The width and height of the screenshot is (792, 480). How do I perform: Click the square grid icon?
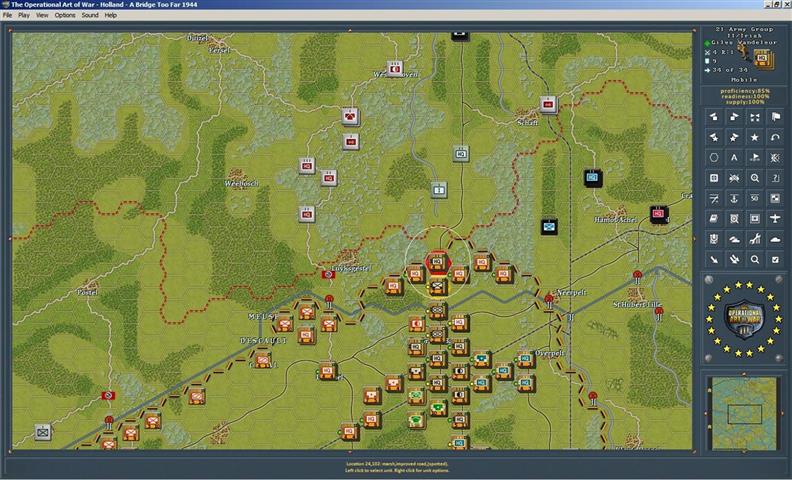(x=714, y=178)
